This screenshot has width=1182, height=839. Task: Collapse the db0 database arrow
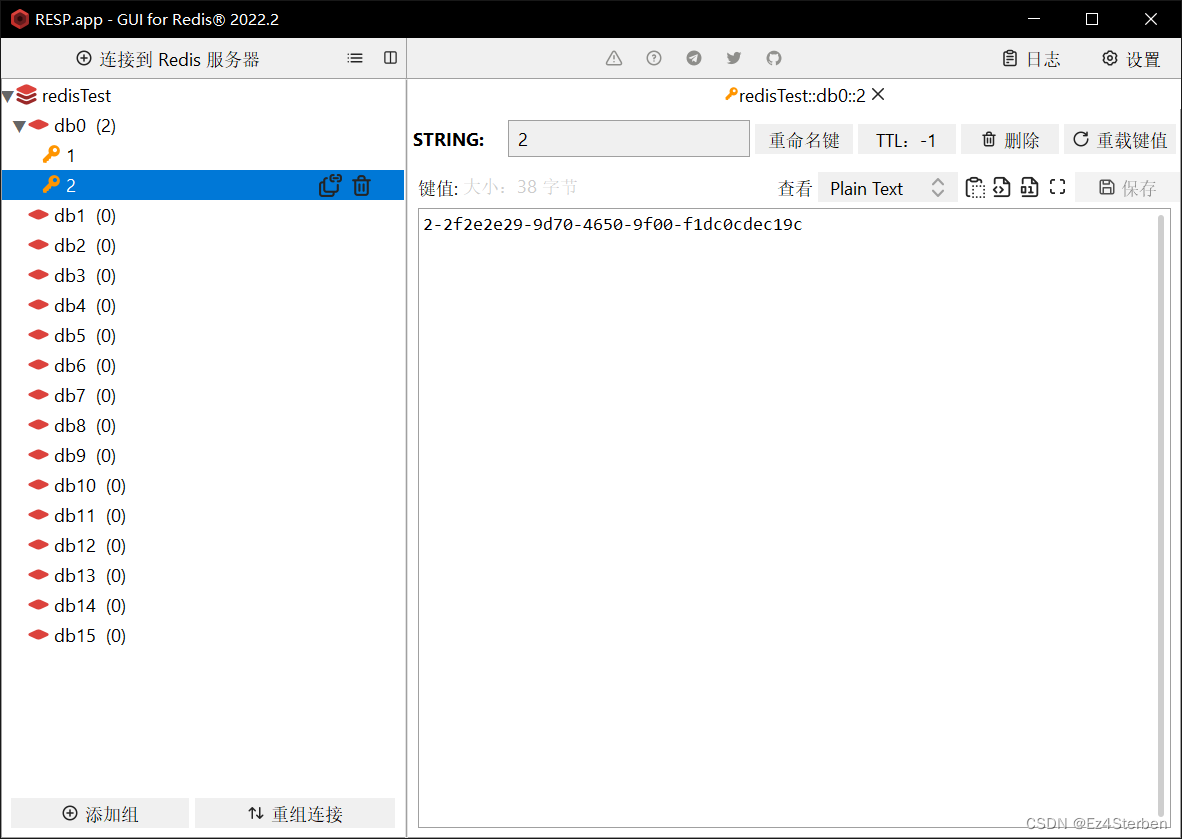click(20, 127)
